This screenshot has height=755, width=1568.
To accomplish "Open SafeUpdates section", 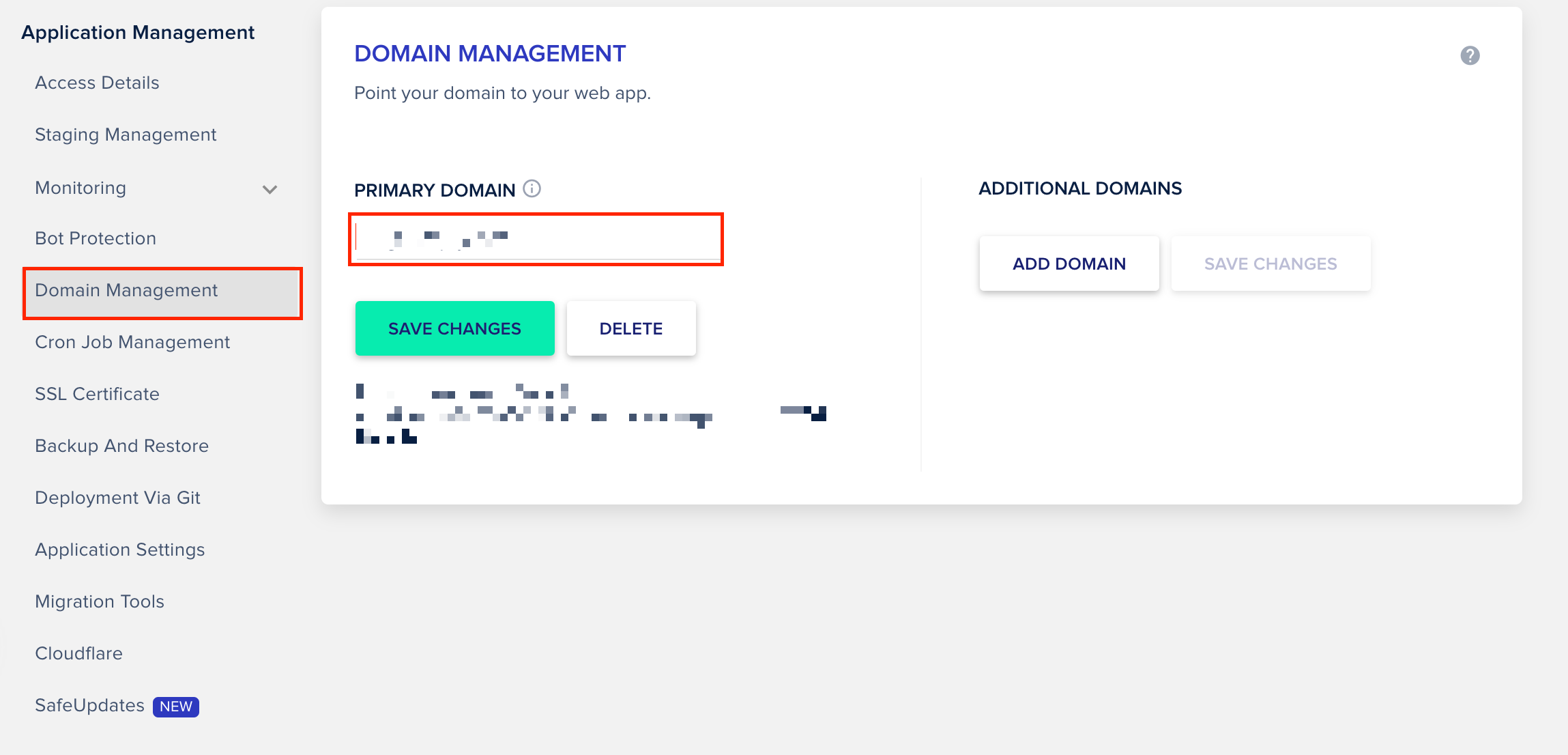I will pyautogui.click(x=89, y=705).
